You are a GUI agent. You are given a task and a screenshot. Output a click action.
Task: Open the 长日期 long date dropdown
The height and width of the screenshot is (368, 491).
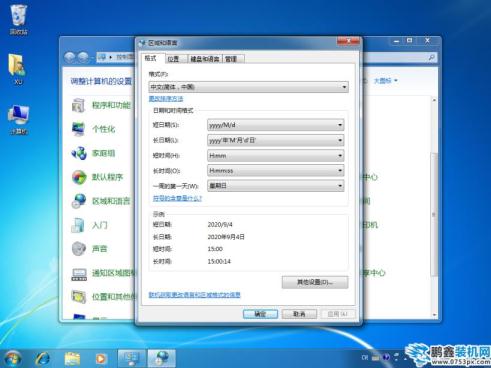coord(276,140)
